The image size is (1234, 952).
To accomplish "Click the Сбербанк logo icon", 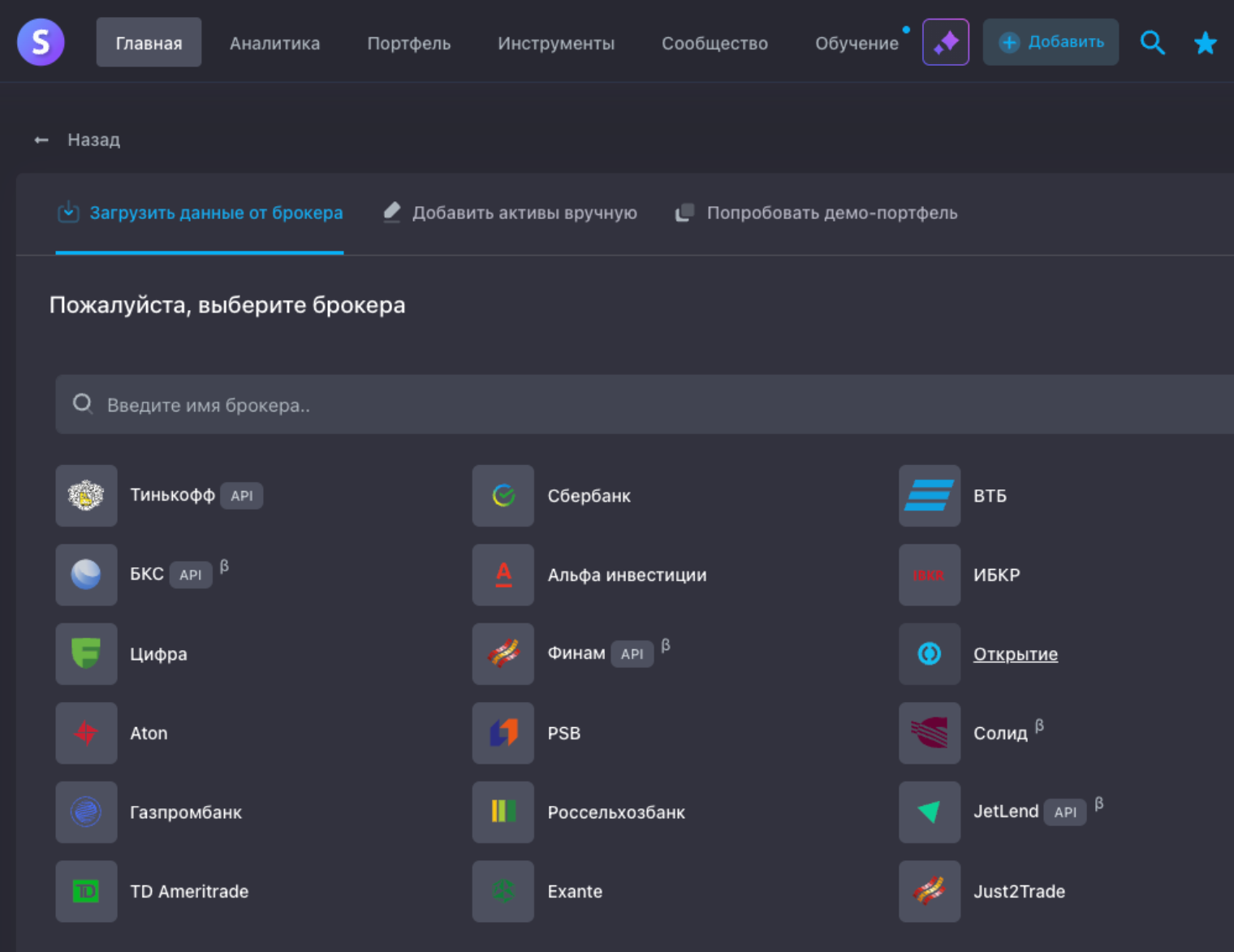I will (x=503, y=496).
